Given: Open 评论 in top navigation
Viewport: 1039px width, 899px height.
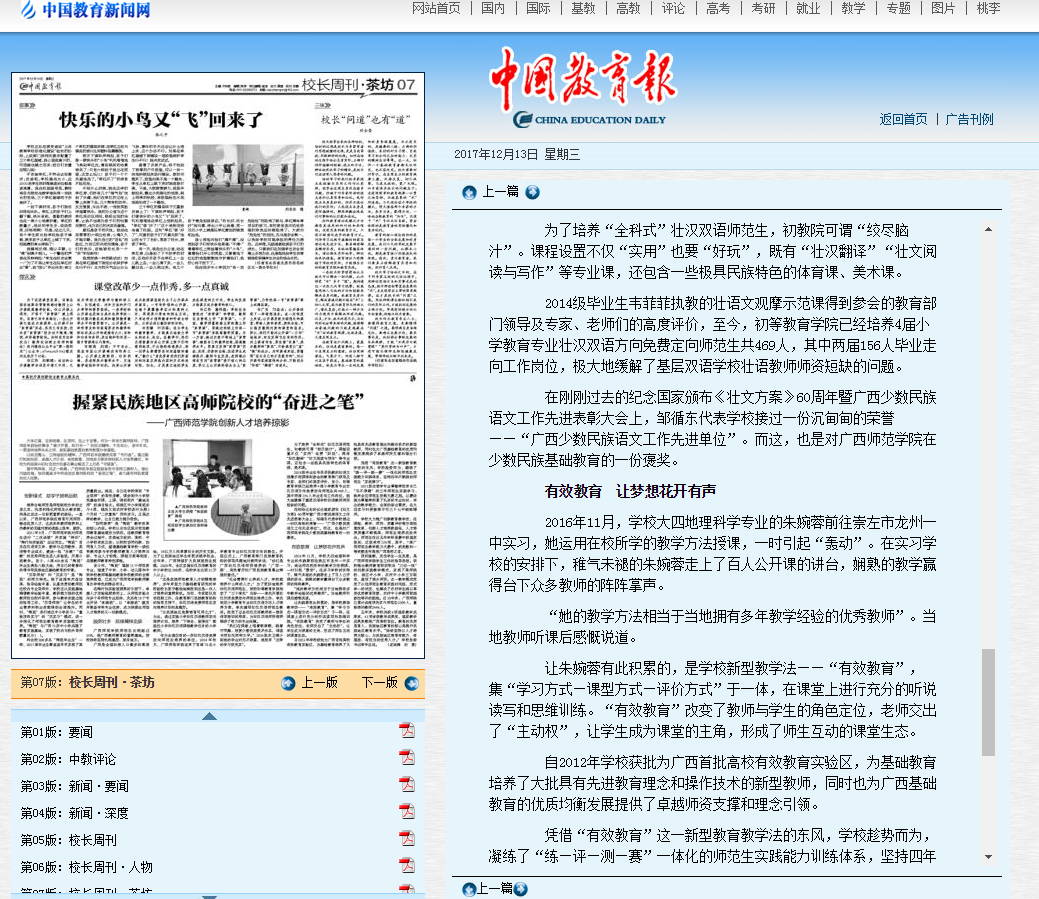Looking at the screenshot, I should click(x=673, y=9).
